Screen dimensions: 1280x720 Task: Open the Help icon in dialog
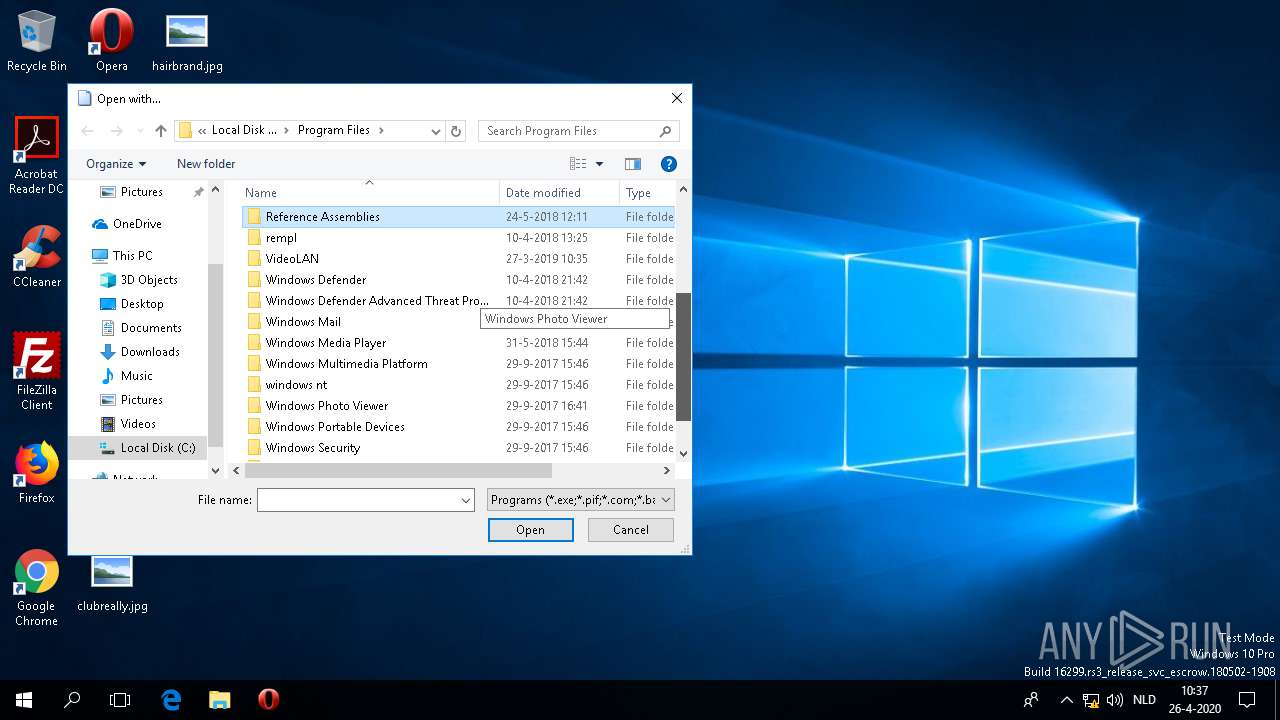pos(669,164)
